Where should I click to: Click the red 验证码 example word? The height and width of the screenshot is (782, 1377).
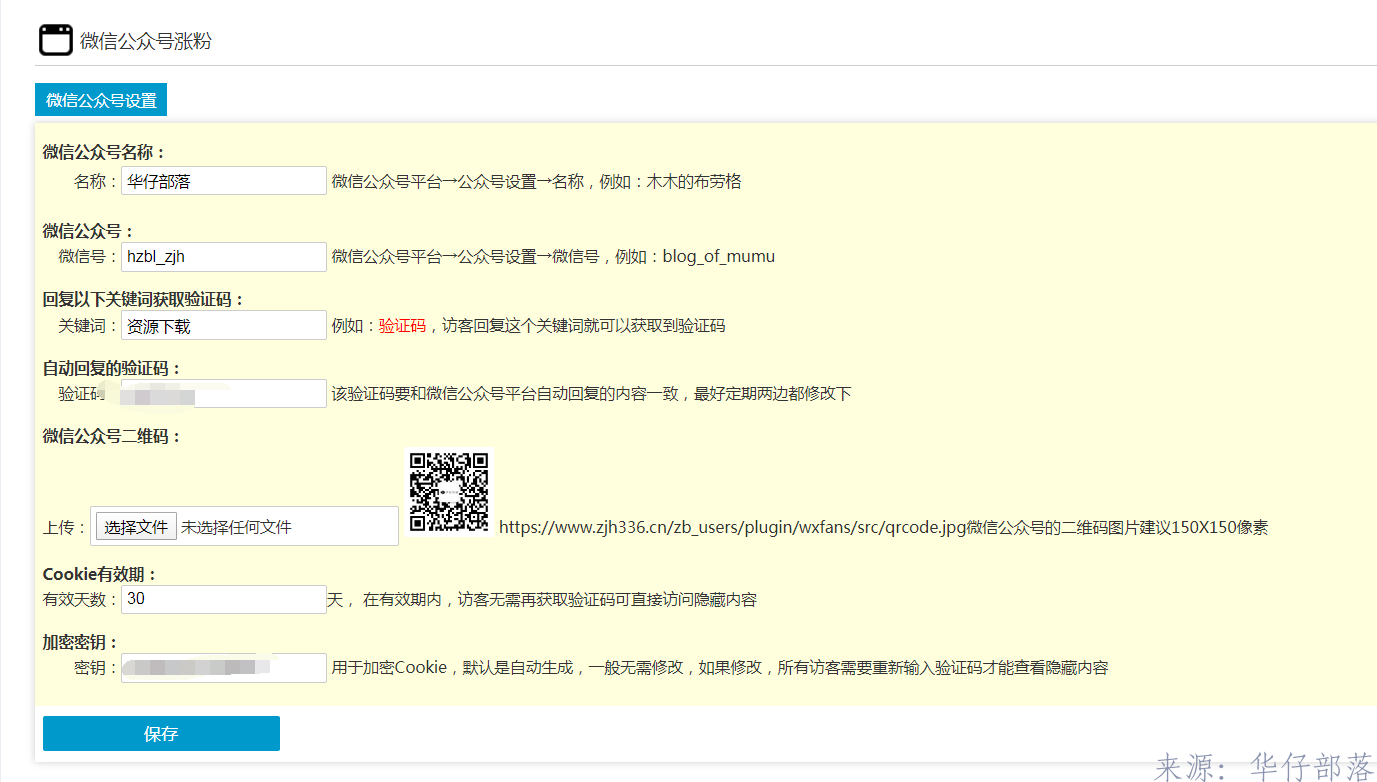(402, 326)
